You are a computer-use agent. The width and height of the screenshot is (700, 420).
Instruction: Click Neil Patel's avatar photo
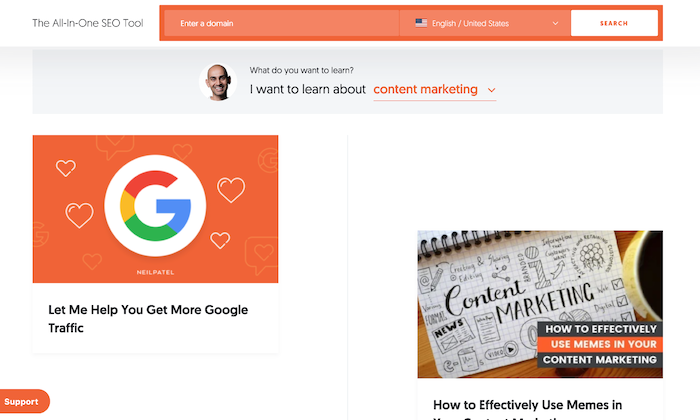(218, 82)
